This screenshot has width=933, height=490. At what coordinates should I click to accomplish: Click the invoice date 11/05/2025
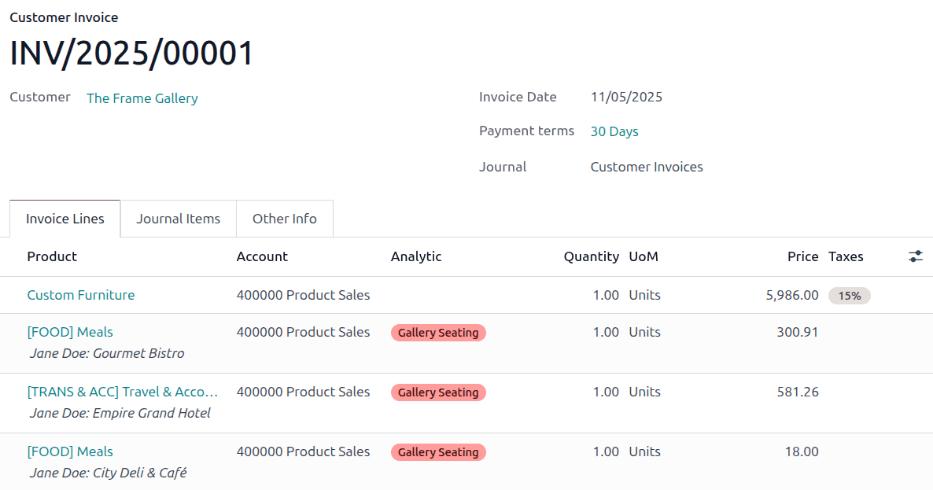point(626,97)
